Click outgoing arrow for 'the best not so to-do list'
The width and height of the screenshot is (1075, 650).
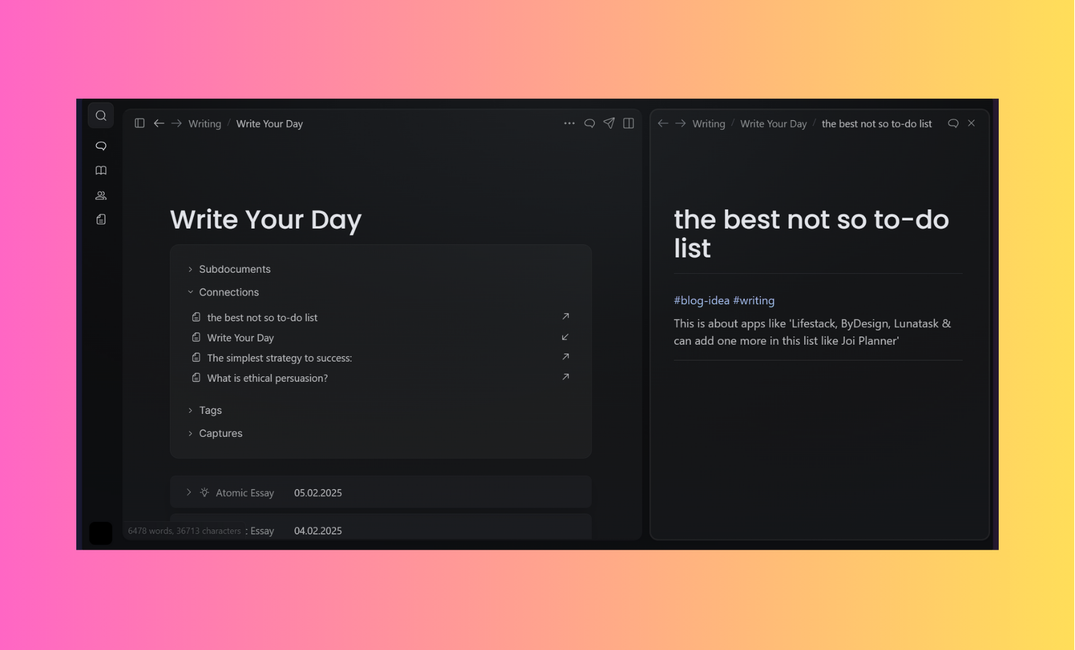(x=566, y=317)
